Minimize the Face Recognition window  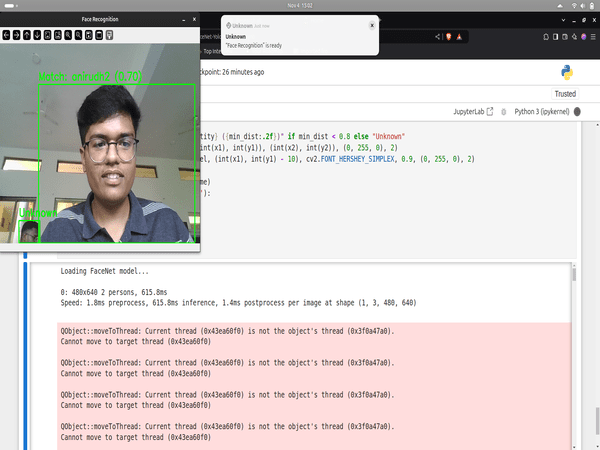click(184, 19)
